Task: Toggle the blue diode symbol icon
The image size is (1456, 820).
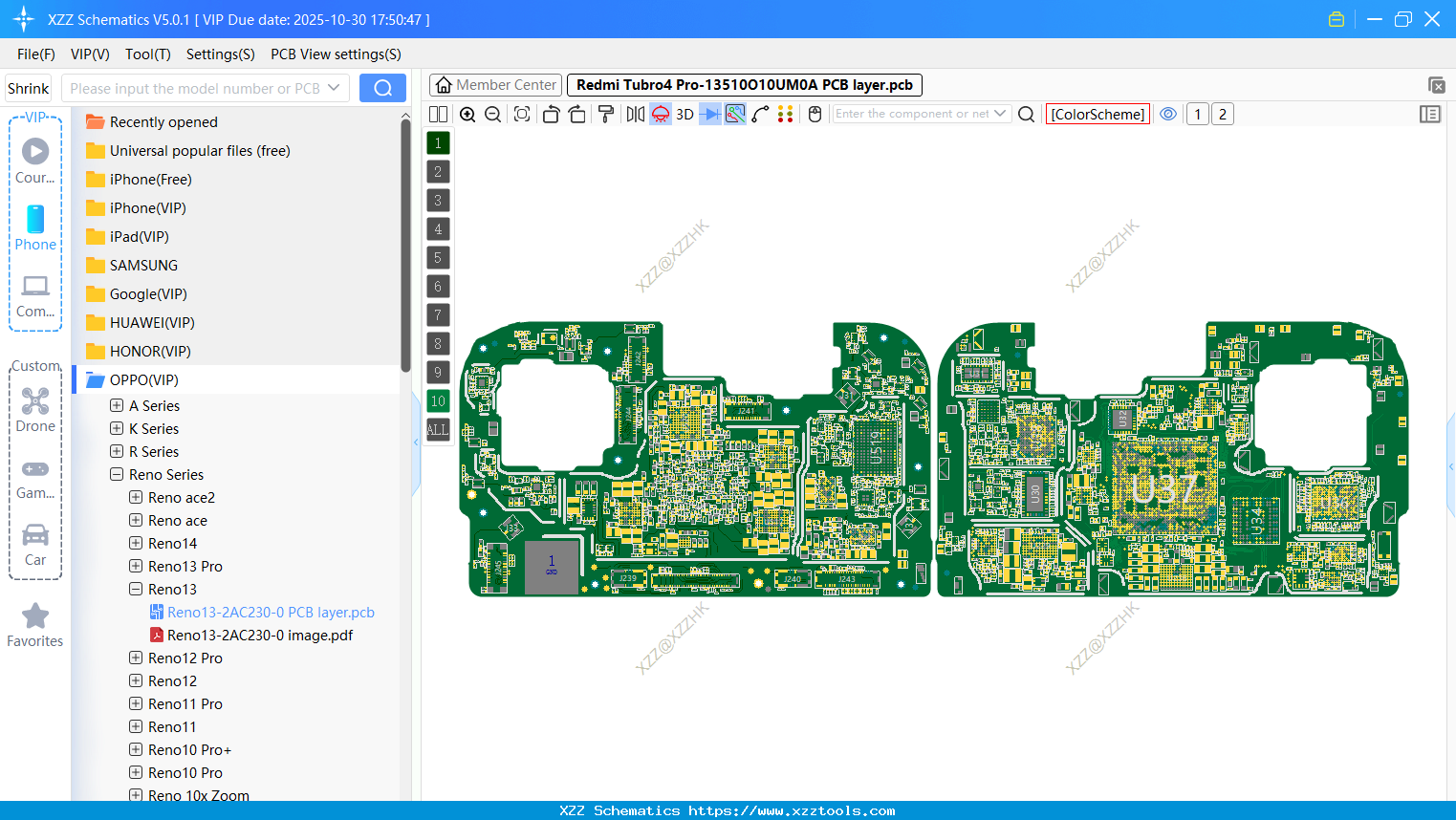Action: (x=710, y=114)
